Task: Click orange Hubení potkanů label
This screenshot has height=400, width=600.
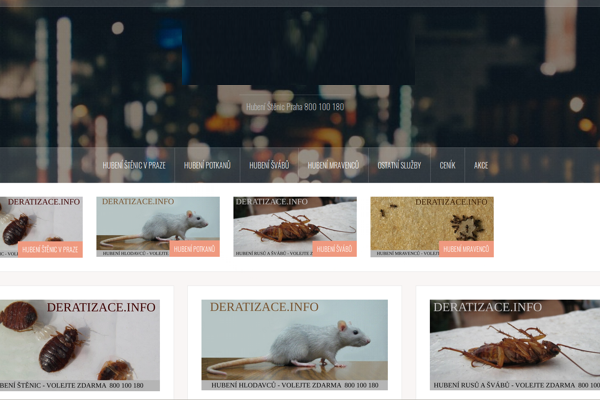Action: pos(194,249)
